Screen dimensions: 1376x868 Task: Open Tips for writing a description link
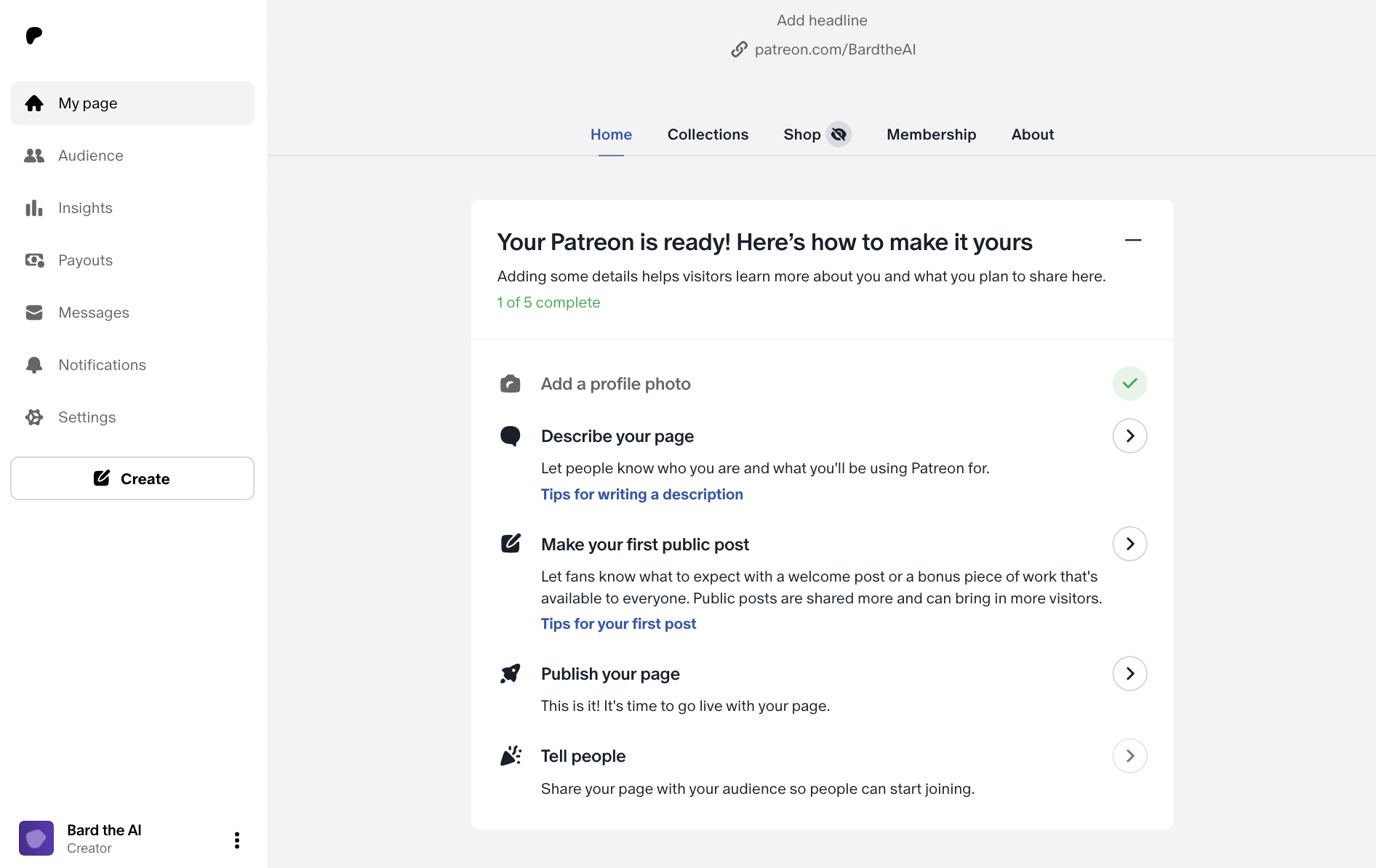641,494
